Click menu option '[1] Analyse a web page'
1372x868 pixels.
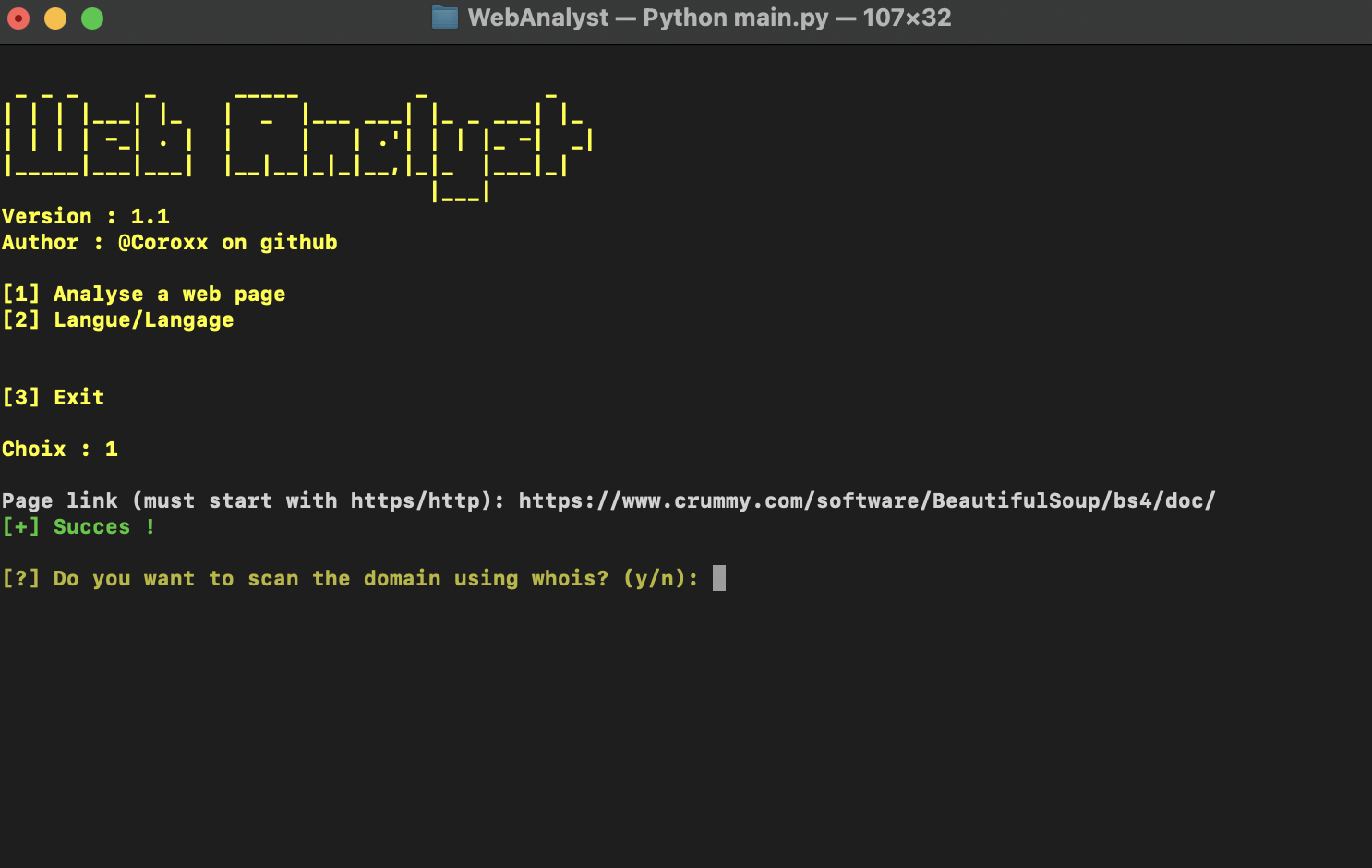pyautogui.click(x=144, y=295)
